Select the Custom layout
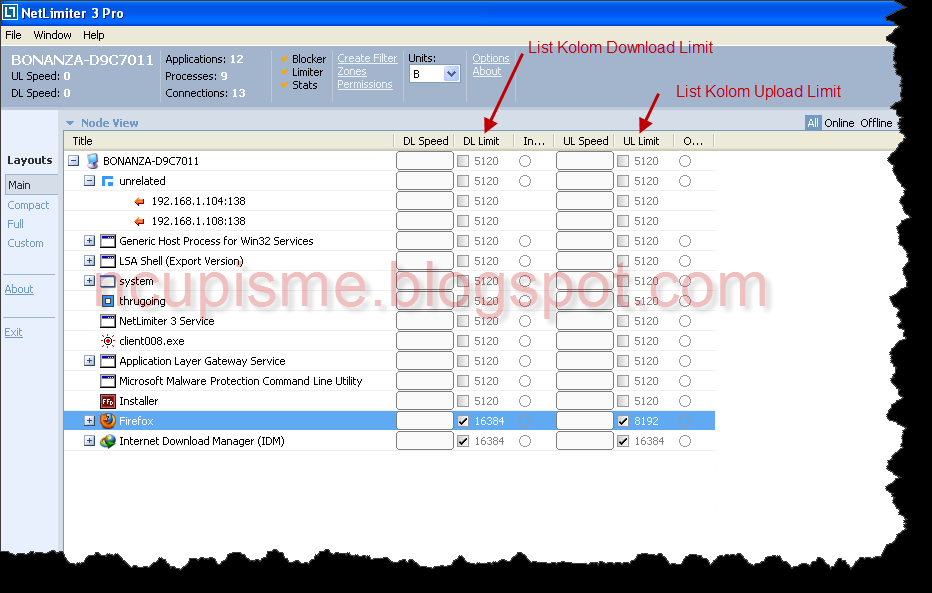932x593 pixels. 26,243
